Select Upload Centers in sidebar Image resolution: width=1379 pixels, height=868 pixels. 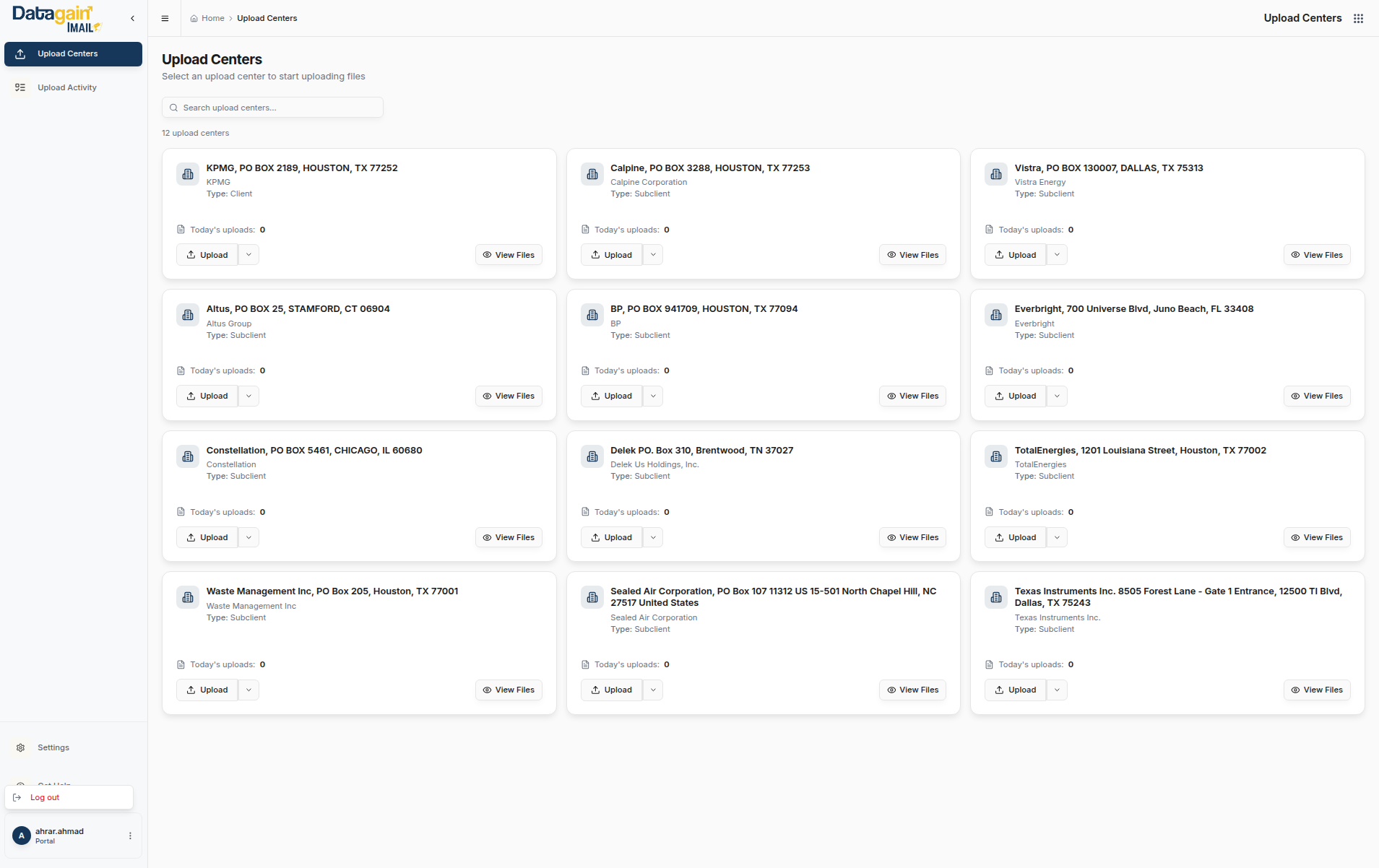point(73,54)
